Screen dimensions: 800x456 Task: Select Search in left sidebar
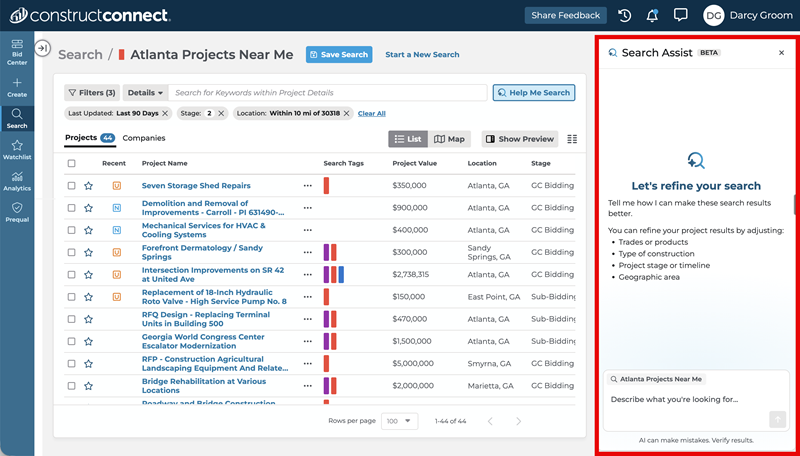click(17, 118)
